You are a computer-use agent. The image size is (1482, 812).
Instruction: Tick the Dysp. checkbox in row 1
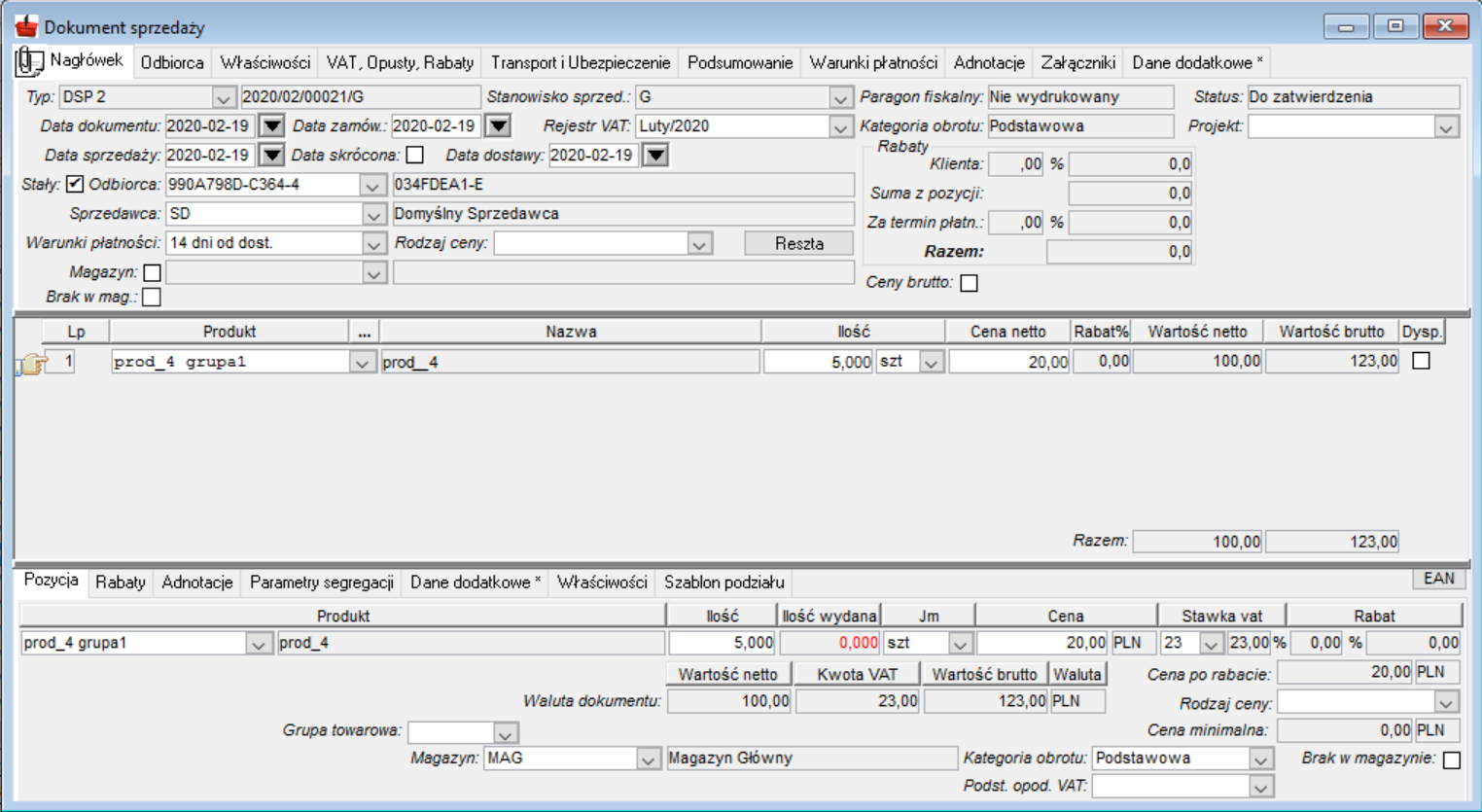tap(1421, 361)
